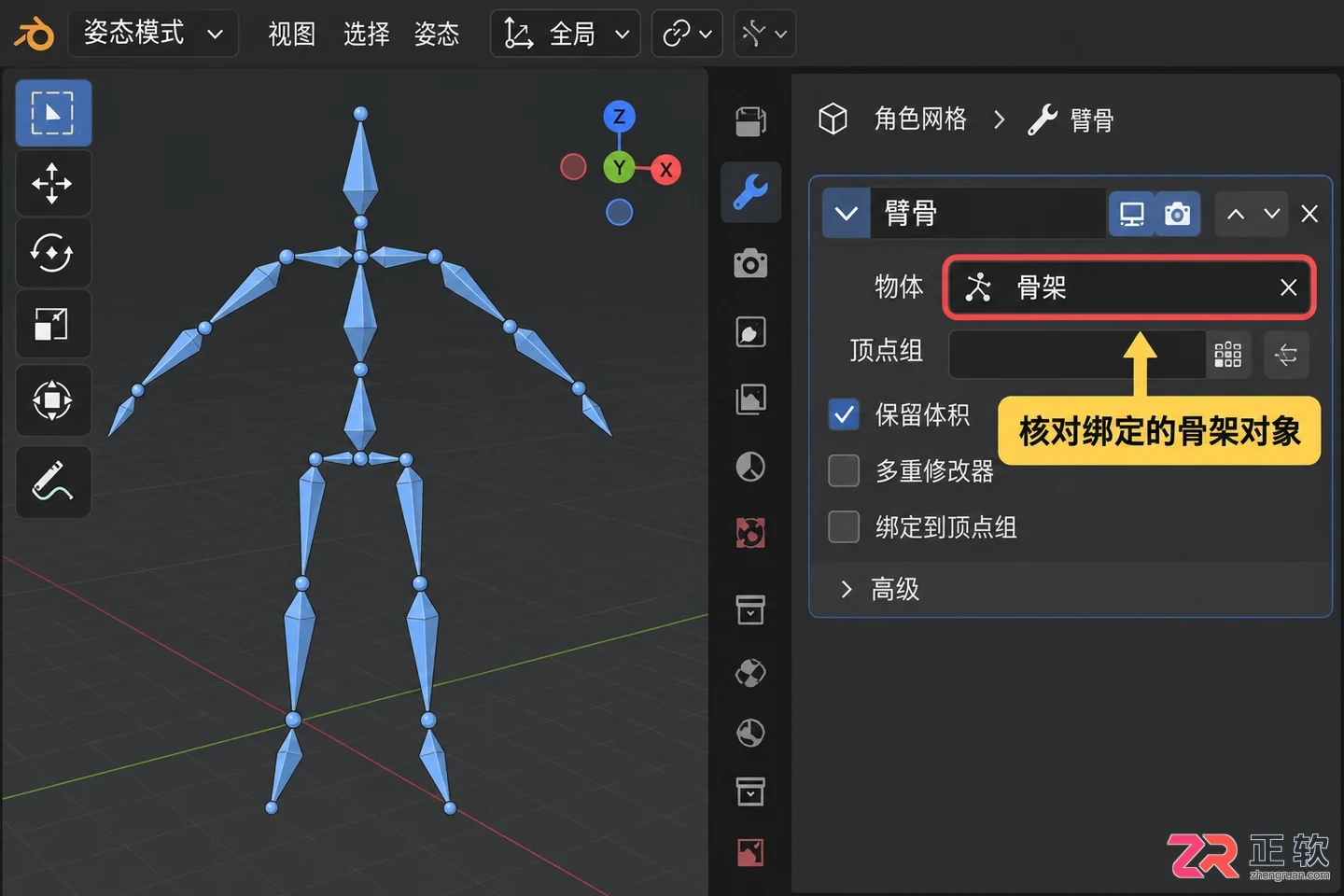Open 全局 transform orientation dropdown
The width and height of the screenshot is (1344, 896).
566,34
